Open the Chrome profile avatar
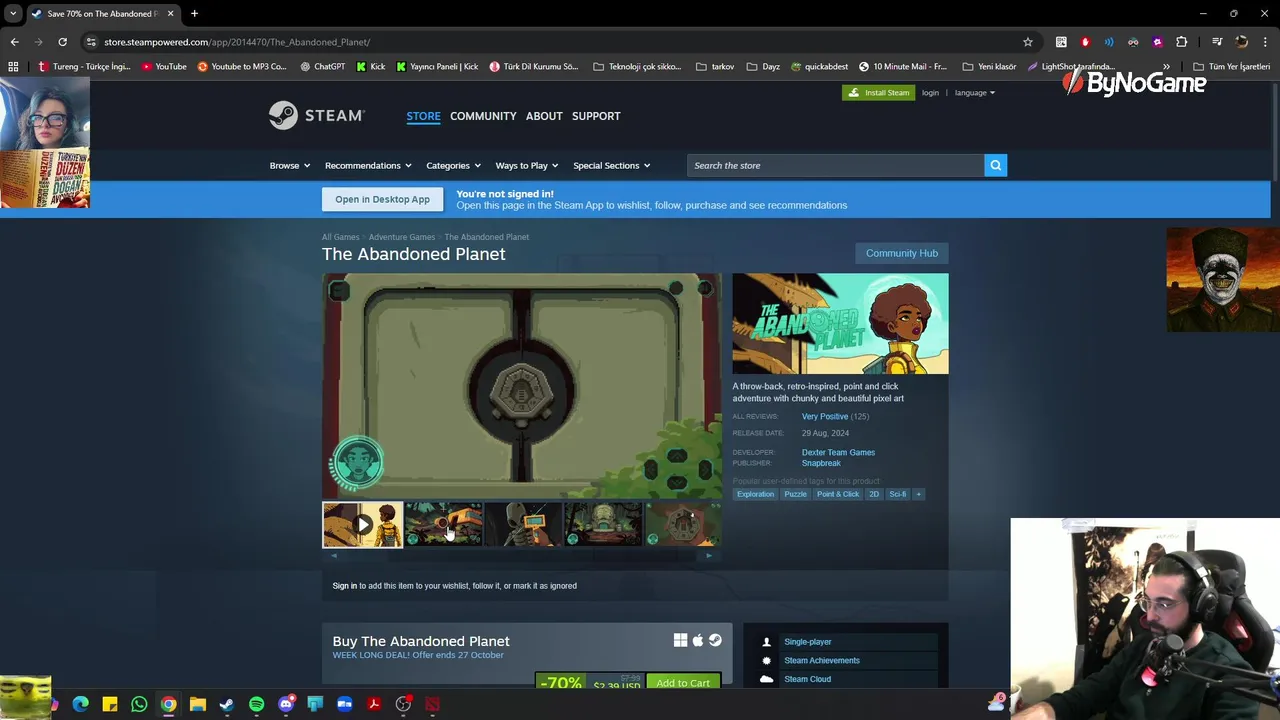This screenshot has width=1280, height=720. (1241, 42)
